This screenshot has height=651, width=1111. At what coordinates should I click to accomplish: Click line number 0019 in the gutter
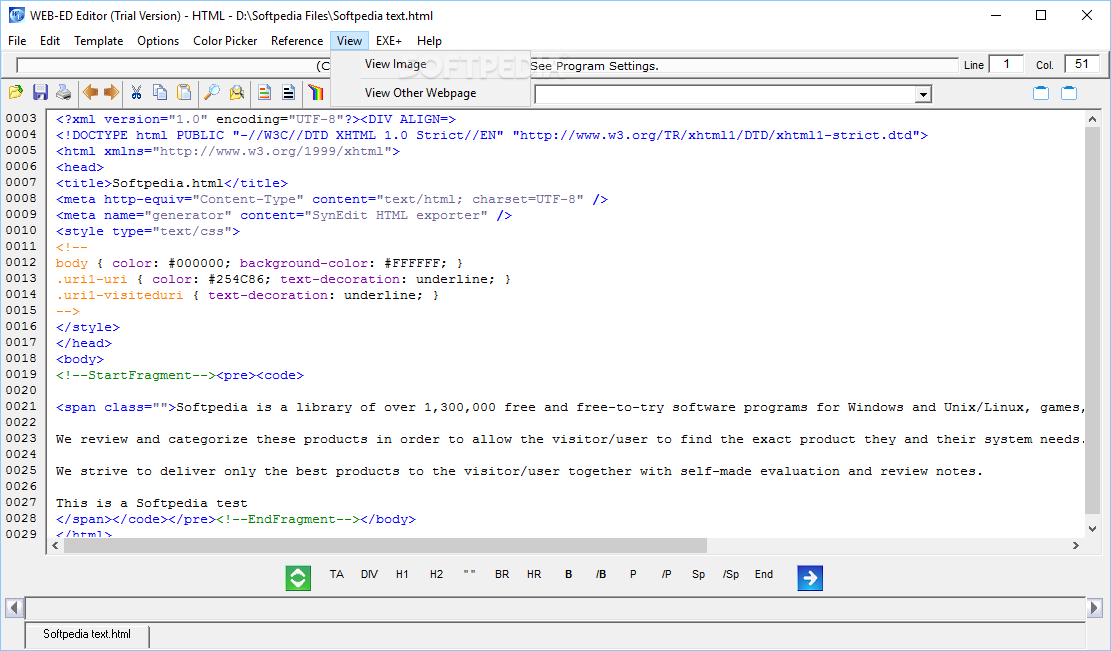point(21,375)
